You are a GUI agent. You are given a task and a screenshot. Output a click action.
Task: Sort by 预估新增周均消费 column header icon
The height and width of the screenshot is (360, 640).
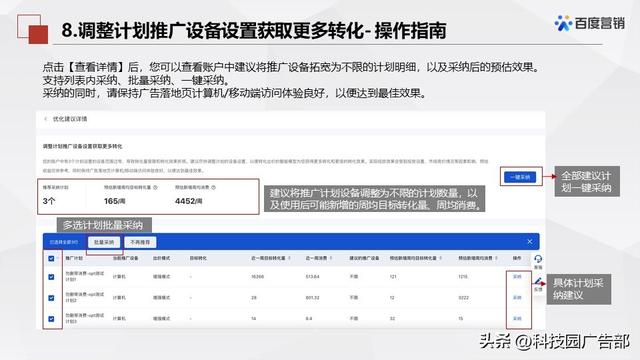coord(496,258)
